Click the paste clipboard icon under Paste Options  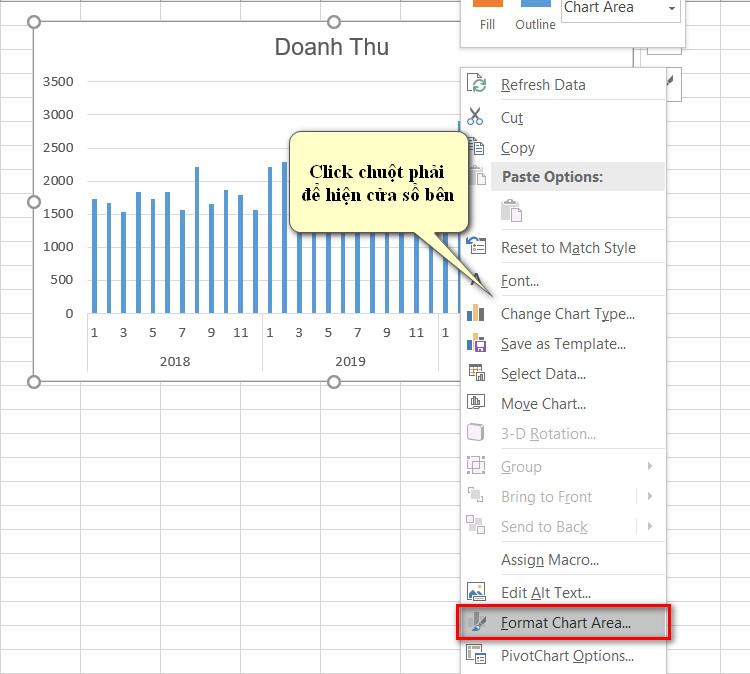click(511, 210)
